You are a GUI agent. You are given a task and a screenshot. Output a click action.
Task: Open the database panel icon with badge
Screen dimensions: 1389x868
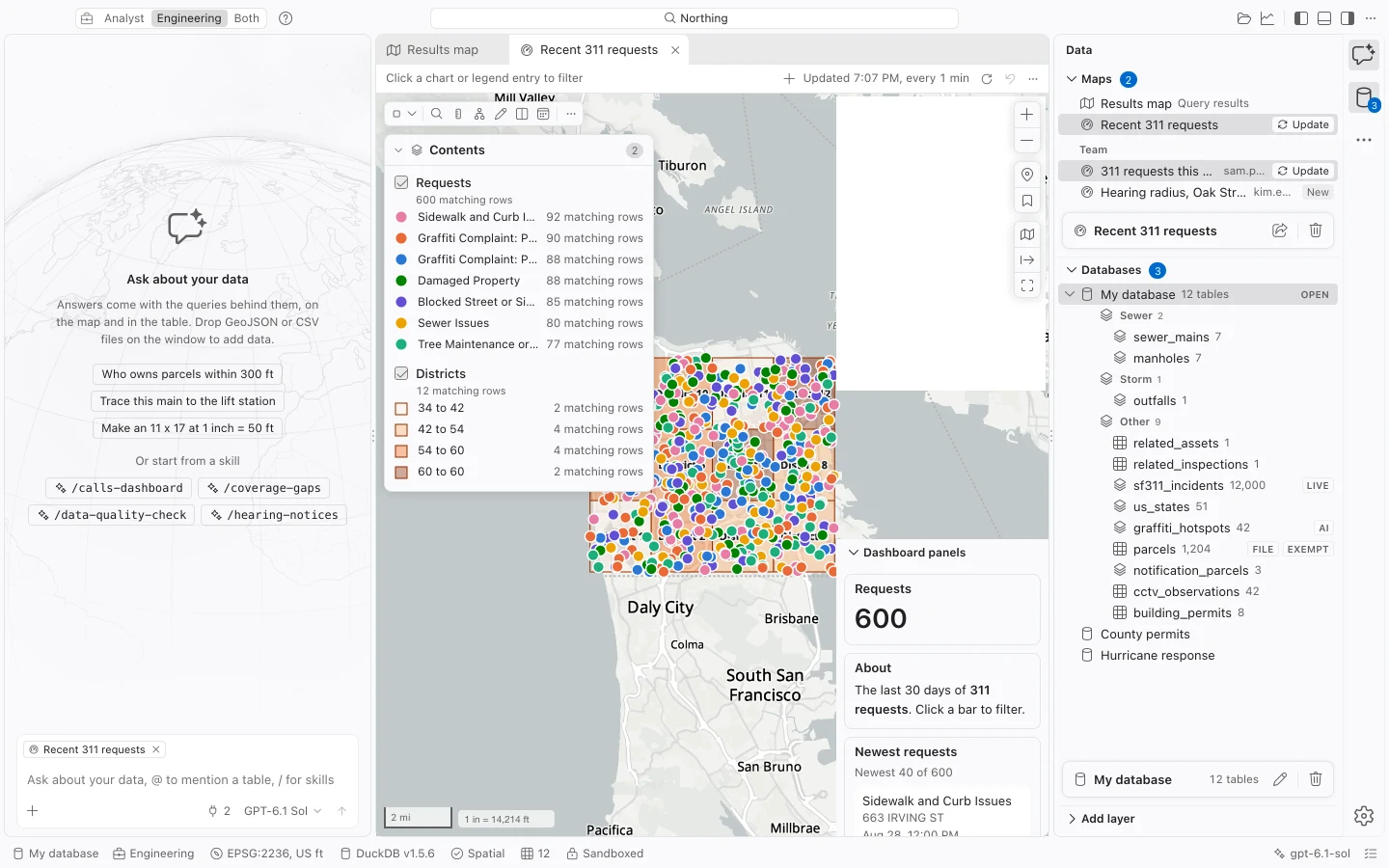coord(1364,97)
